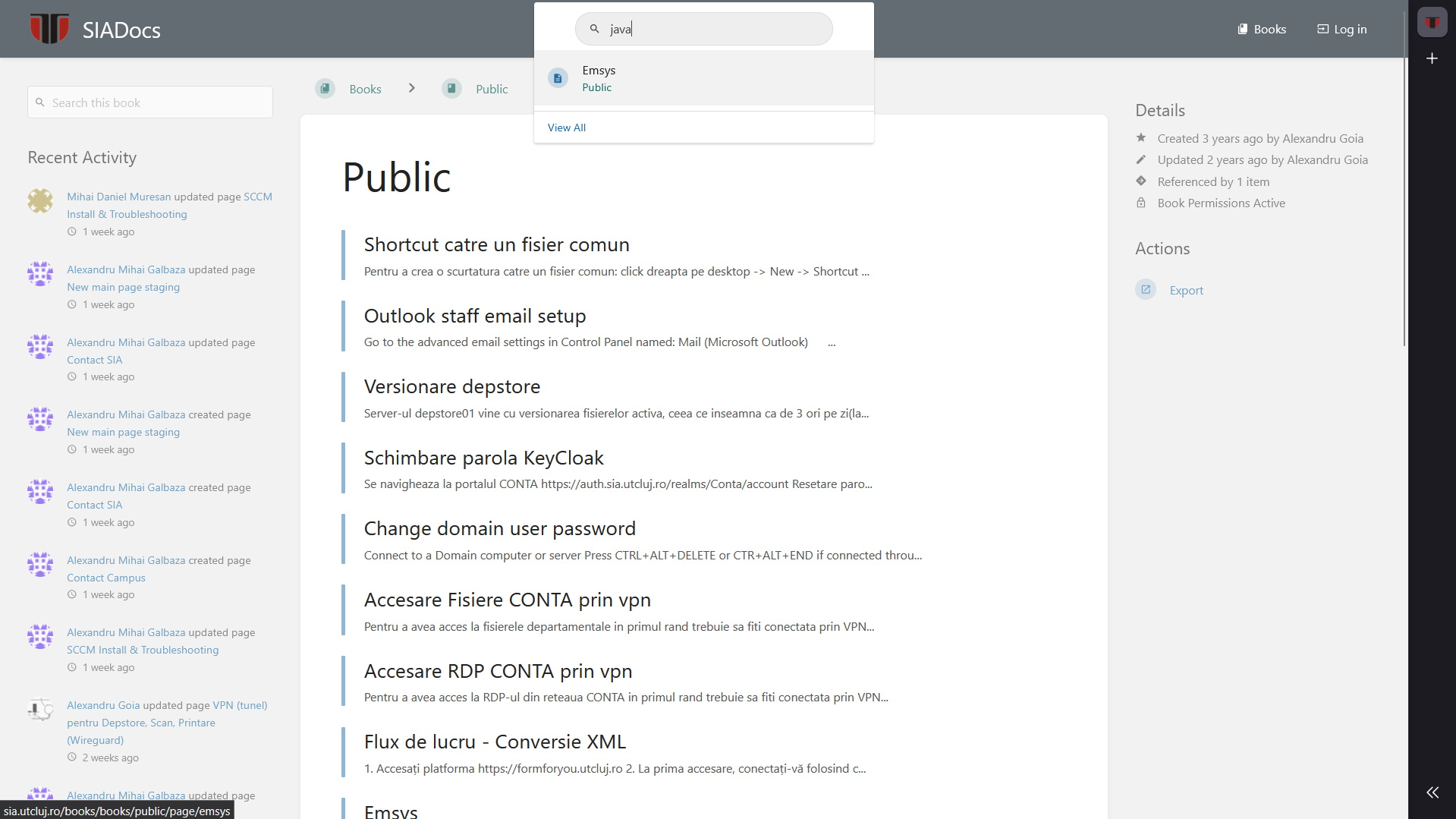1456x819 pixels.
Task: Click the Books breadcrumb icon
Action: 325,89
